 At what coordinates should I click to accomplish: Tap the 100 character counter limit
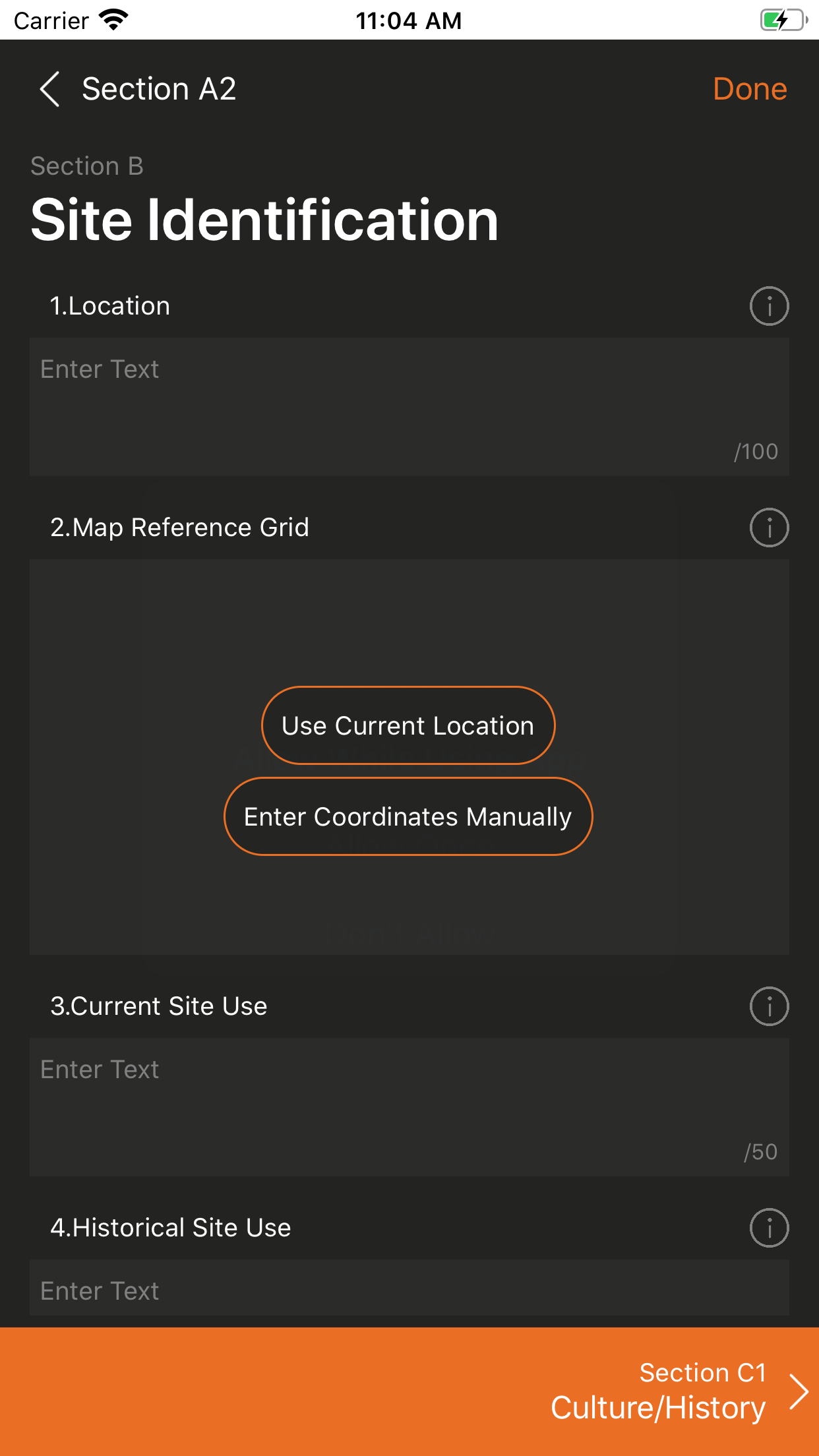[x=756, y=451]
